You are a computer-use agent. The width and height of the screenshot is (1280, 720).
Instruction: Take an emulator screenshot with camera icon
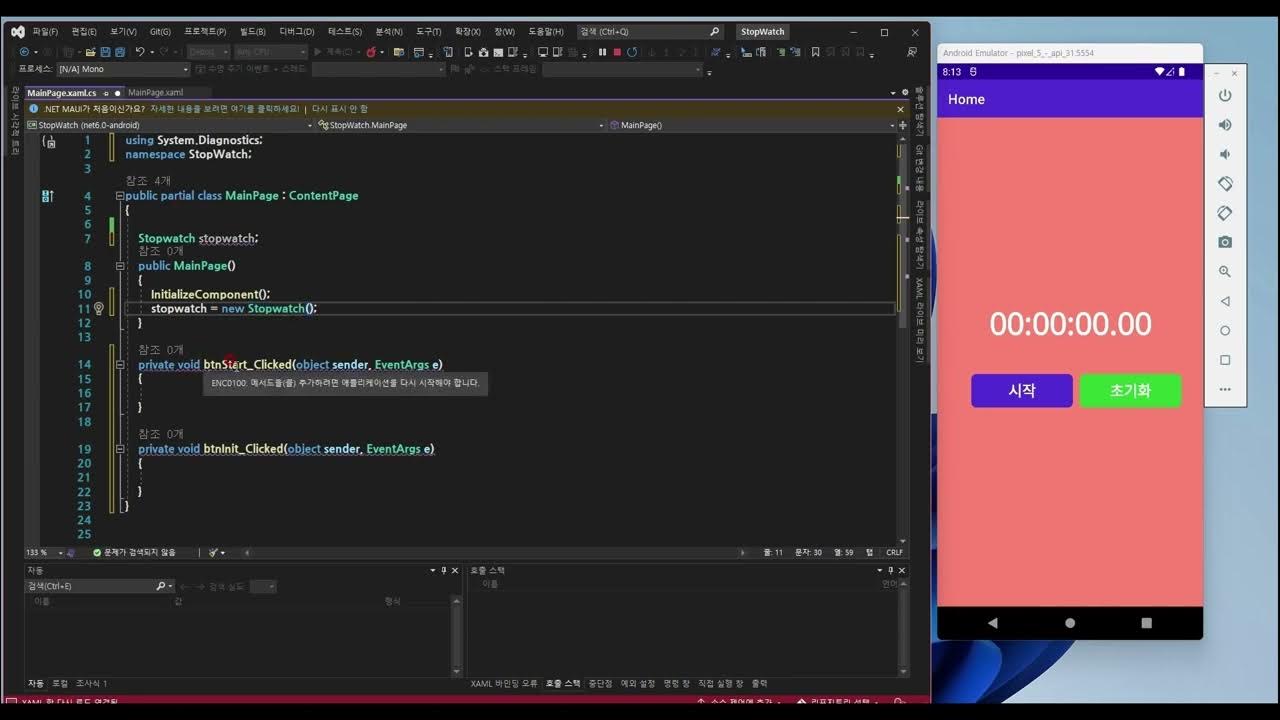click(x=1224, y=242)
